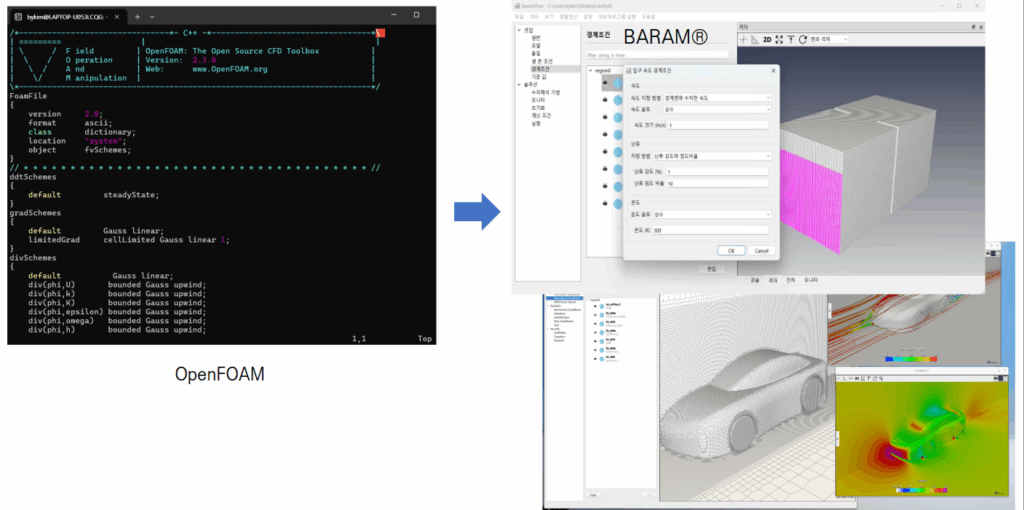Switch to the 모니터 bottom tab
Viewport: 1024px width, 510px height.
tap(810, 280)
